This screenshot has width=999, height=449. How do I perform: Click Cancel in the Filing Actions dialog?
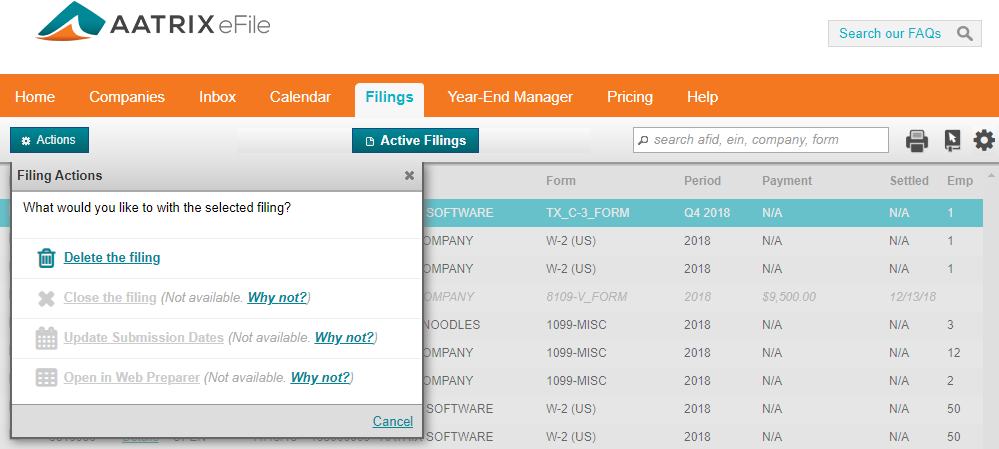[392, 421]
